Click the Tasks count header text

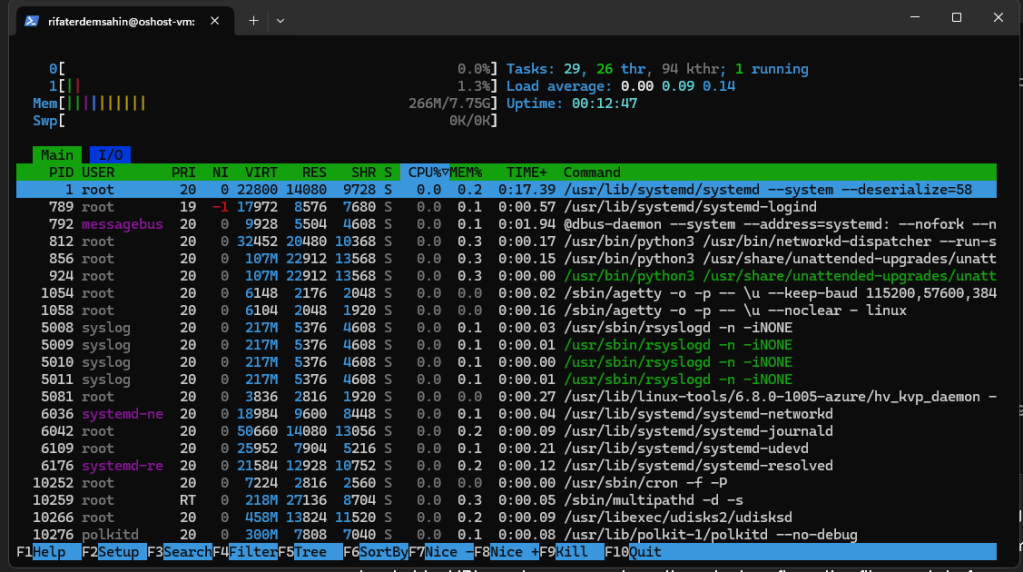coord(657,69)
